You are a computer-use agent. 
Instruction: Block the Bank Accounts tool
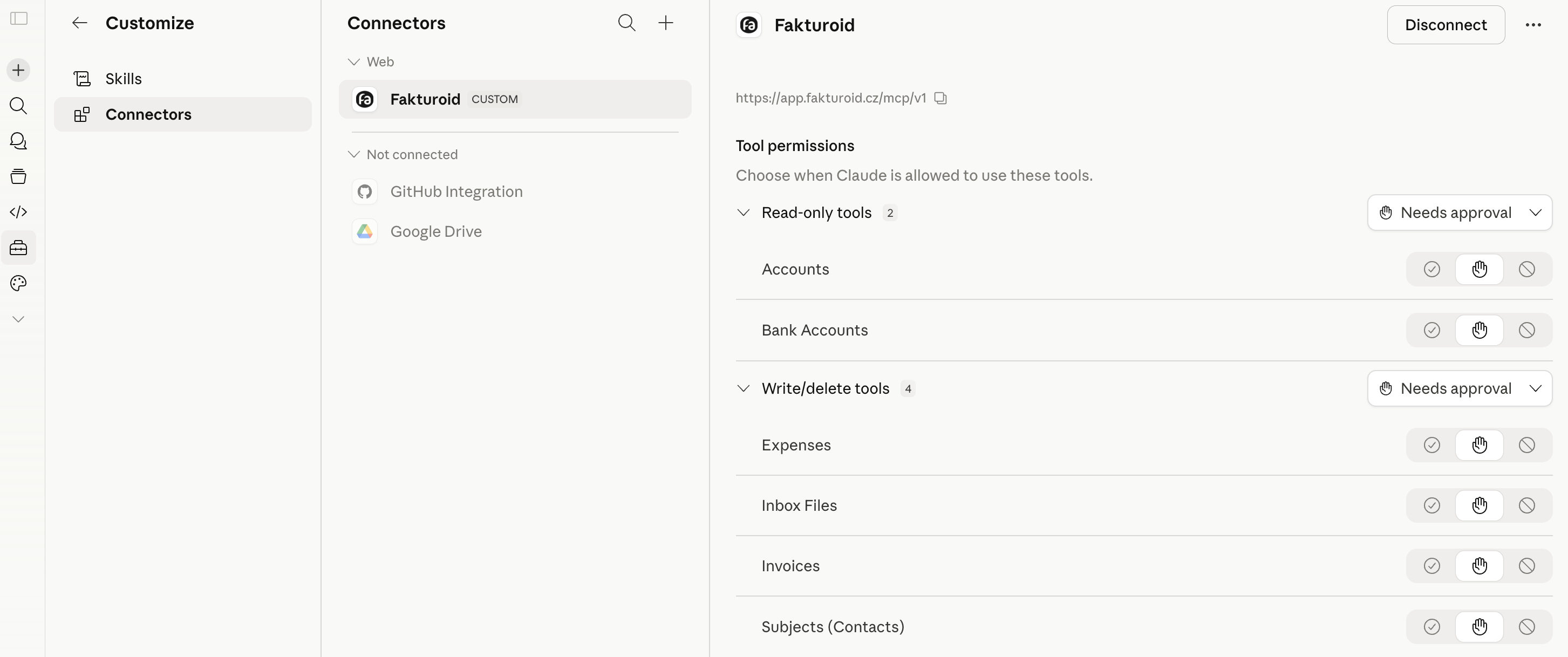1526,330
